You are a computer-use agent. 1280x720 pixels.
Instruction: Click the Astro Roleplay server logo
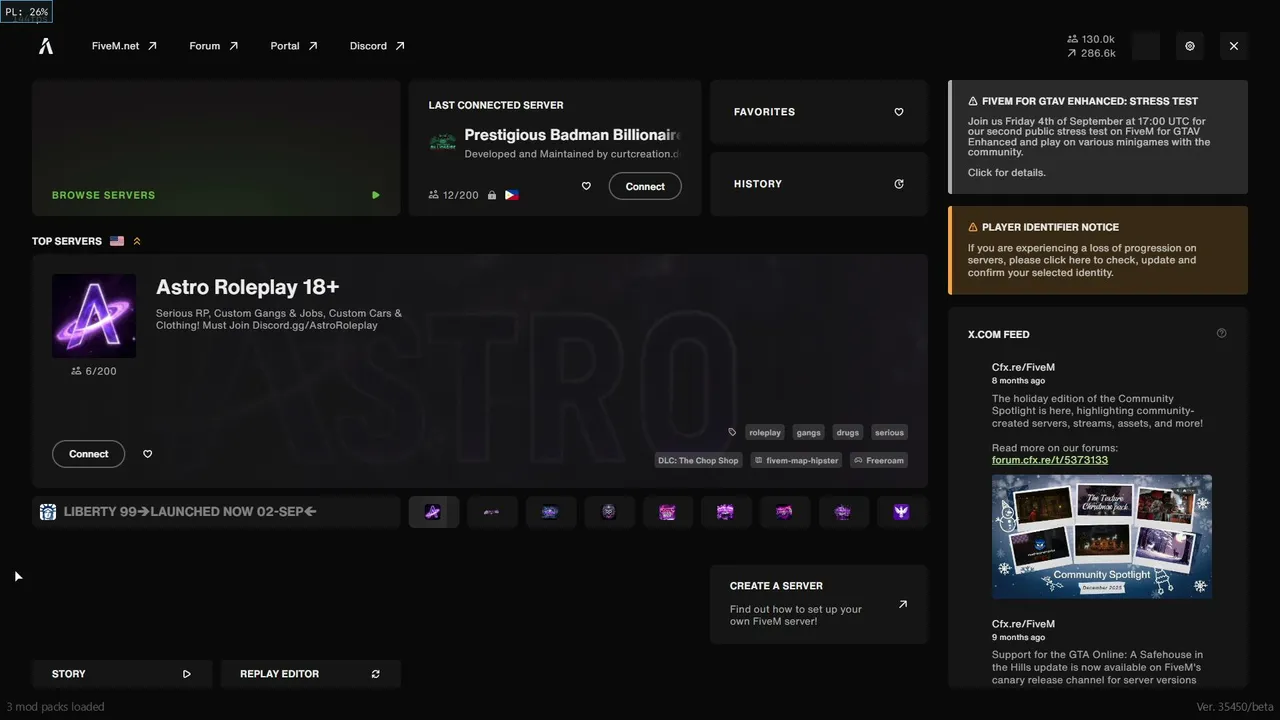(94, 316)
